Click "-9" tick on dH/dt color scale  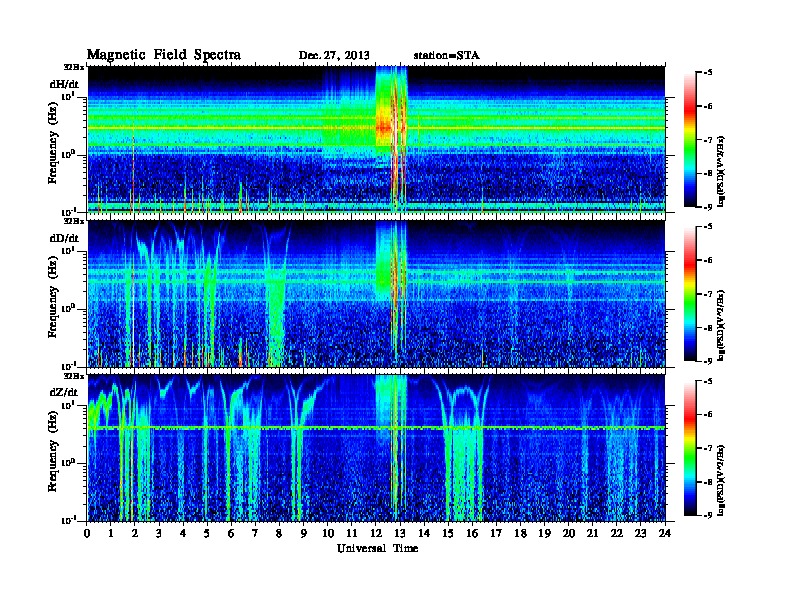click(707, 207)
